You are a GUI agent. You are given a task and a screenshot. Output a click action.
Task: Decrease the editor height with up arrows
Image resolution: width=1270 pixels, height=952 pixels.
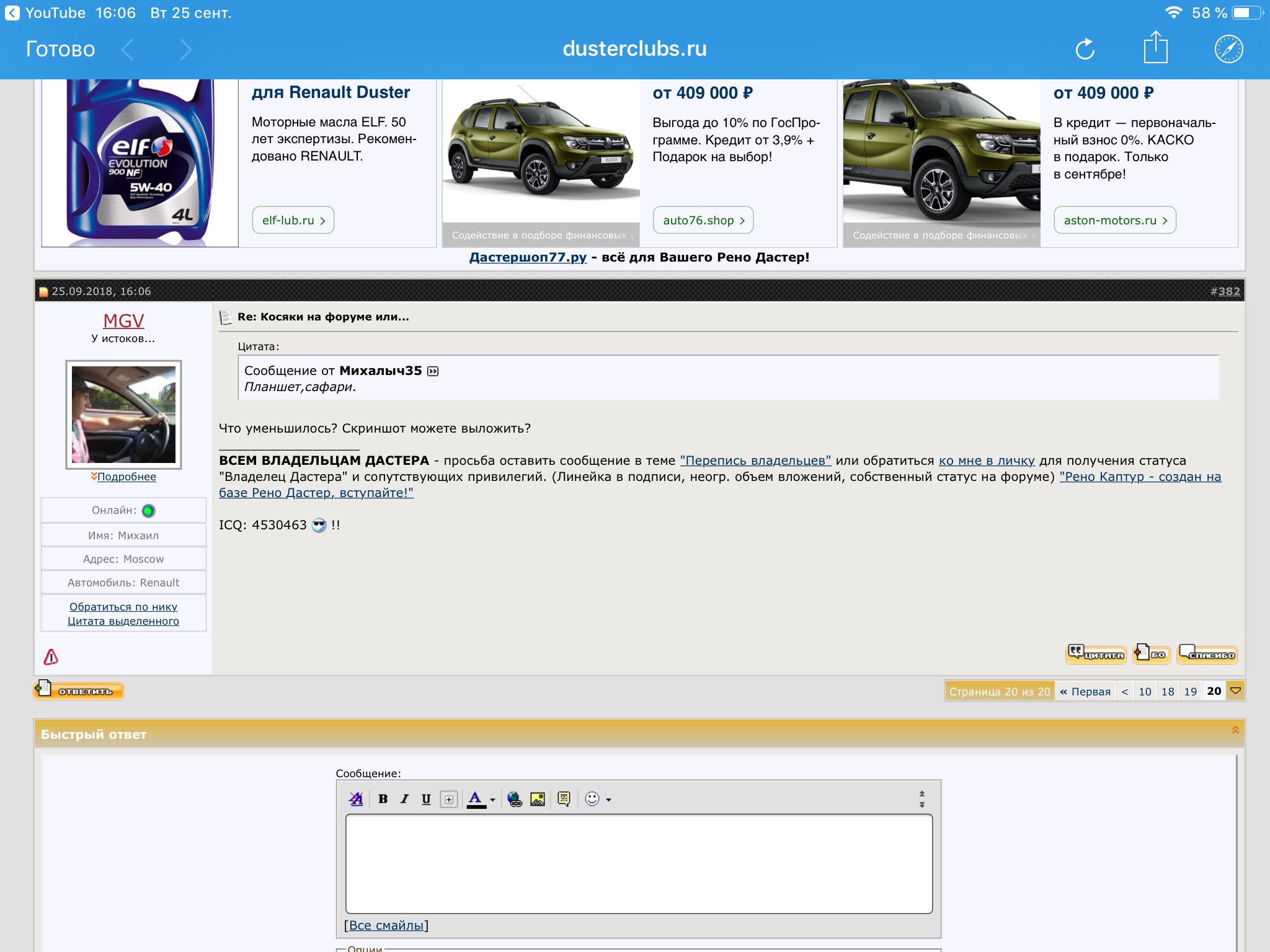click(x=922, y=794)
